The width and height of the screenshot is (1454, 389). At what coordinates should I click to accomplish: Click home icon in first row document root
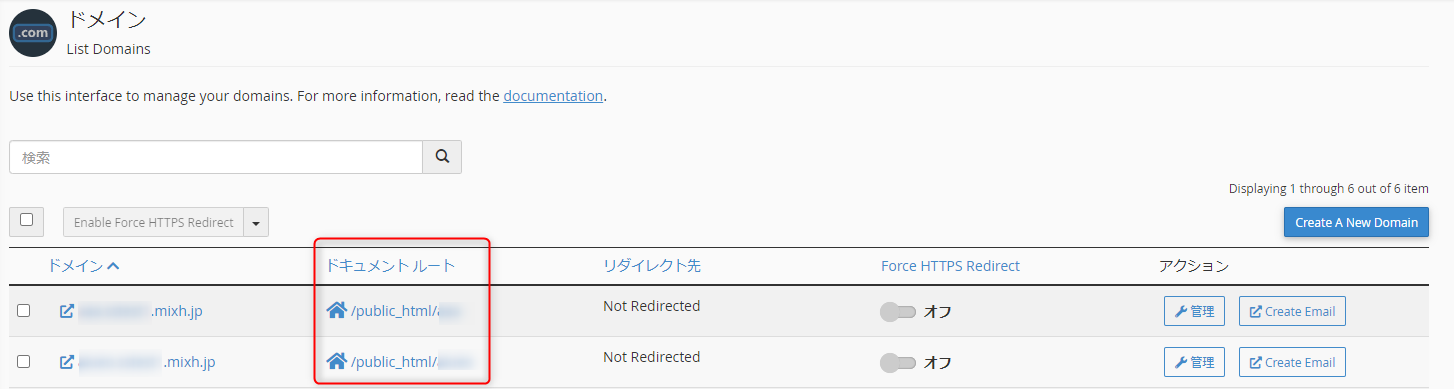[336, 310]
